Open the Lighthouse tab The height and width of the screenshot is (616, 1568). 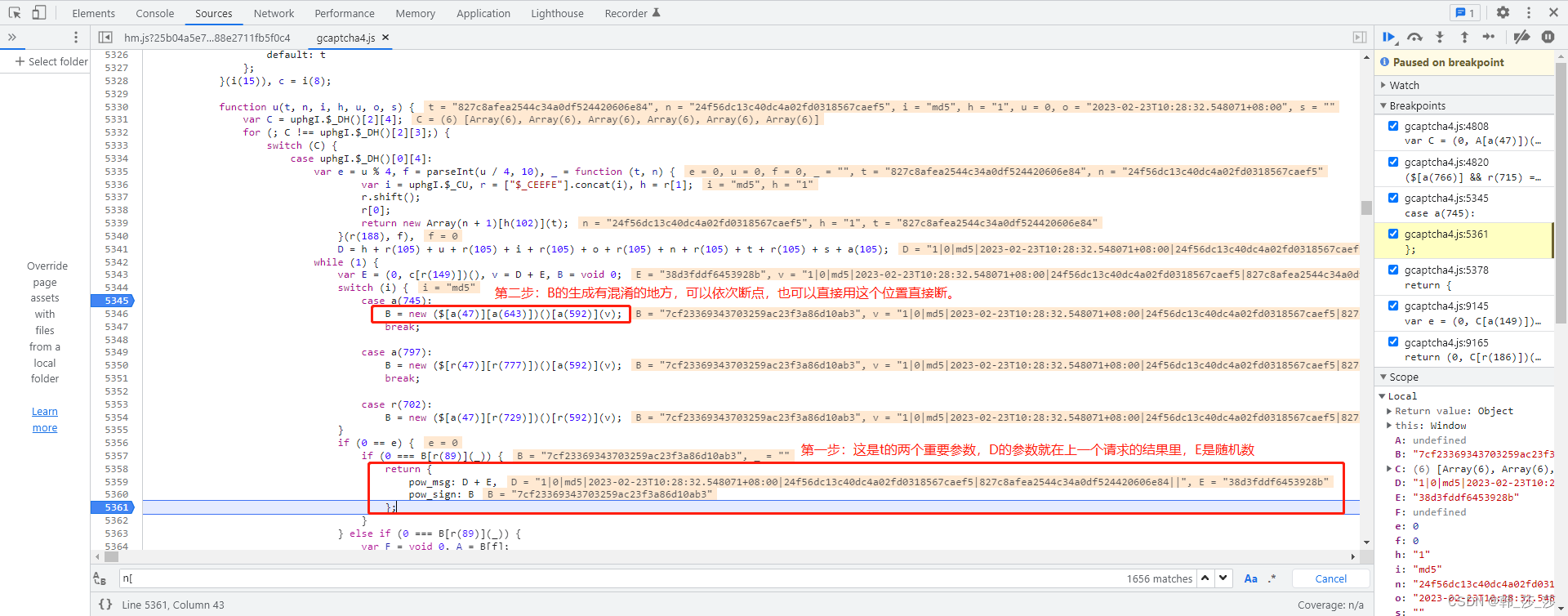557,13
